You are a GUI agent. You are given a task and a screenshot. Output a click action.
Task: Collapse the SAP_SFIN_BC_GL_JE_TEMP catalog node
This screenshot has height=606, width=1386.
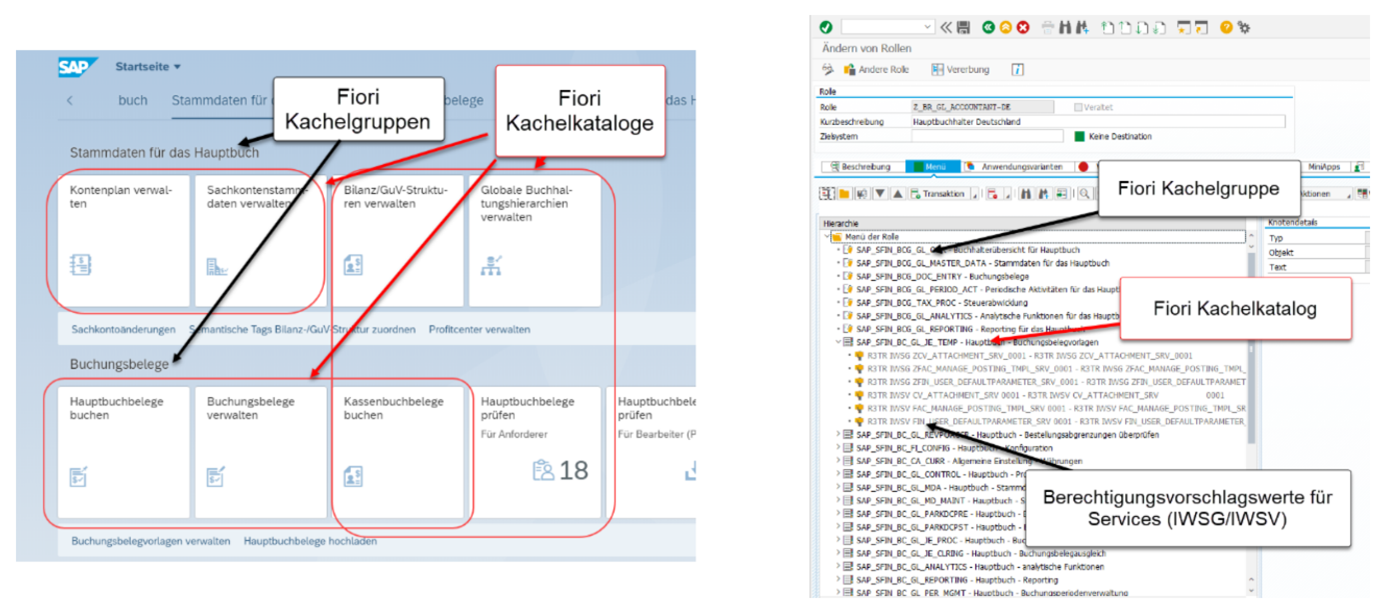(x=838, y=342)
